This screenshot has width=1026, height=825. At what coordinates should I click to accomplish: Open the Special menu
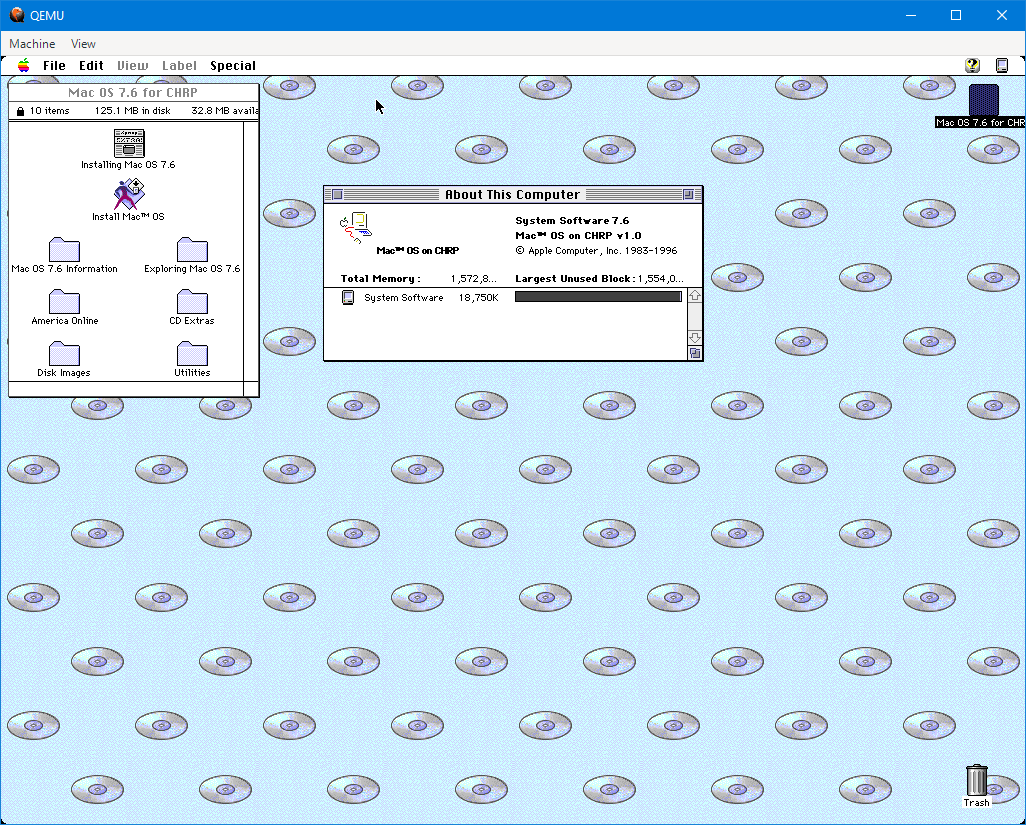click(x=233, y=66)
